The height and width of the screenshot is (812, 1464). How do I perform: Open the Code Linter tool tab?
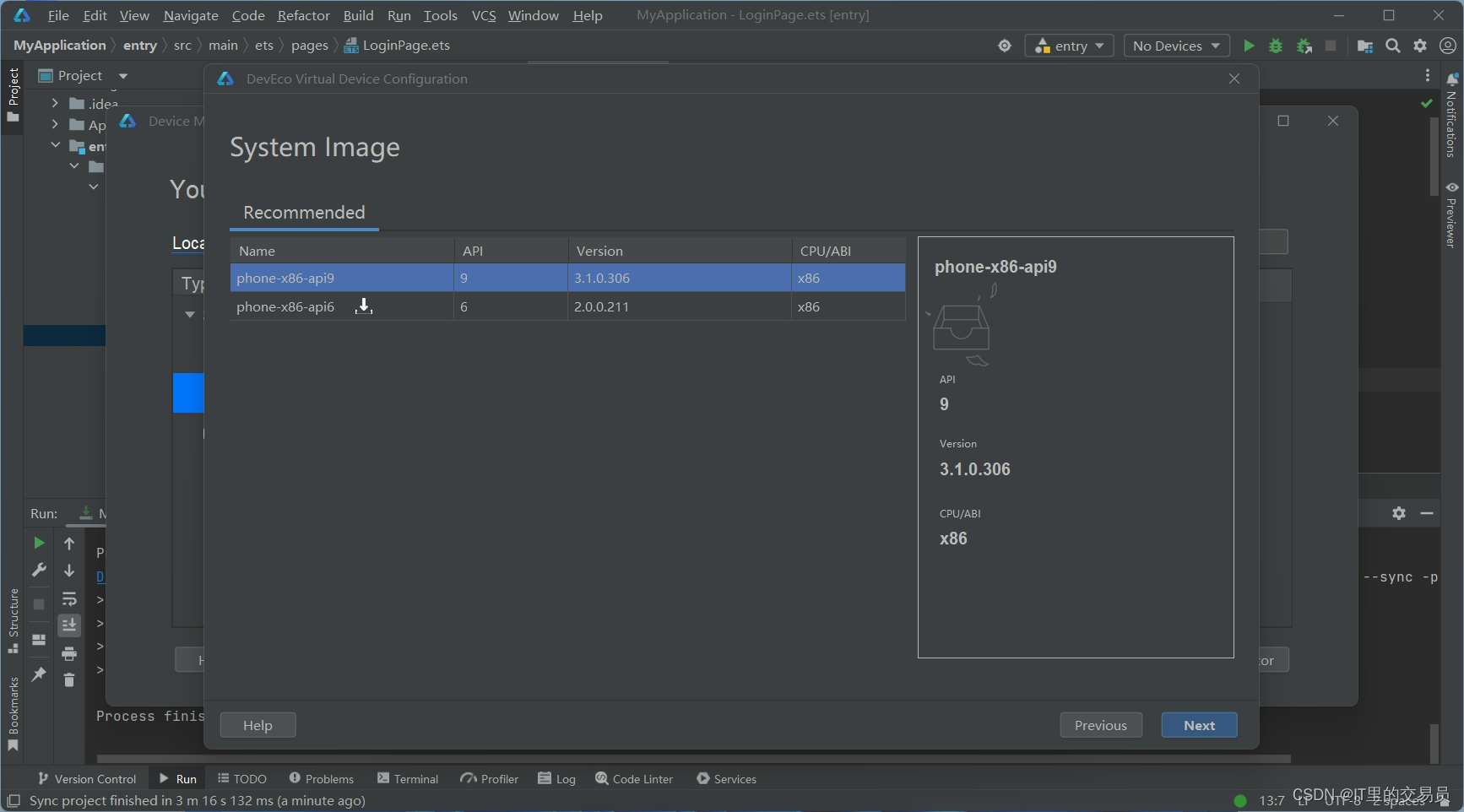coord(634,779)
